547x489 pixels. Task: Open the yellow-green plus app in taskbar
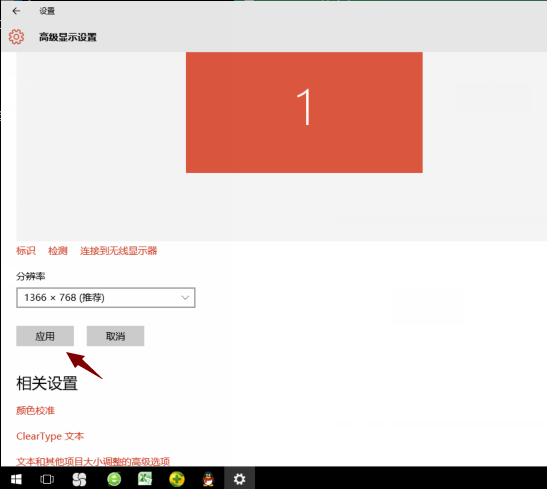pyautogui.click(x=177, y=479)
